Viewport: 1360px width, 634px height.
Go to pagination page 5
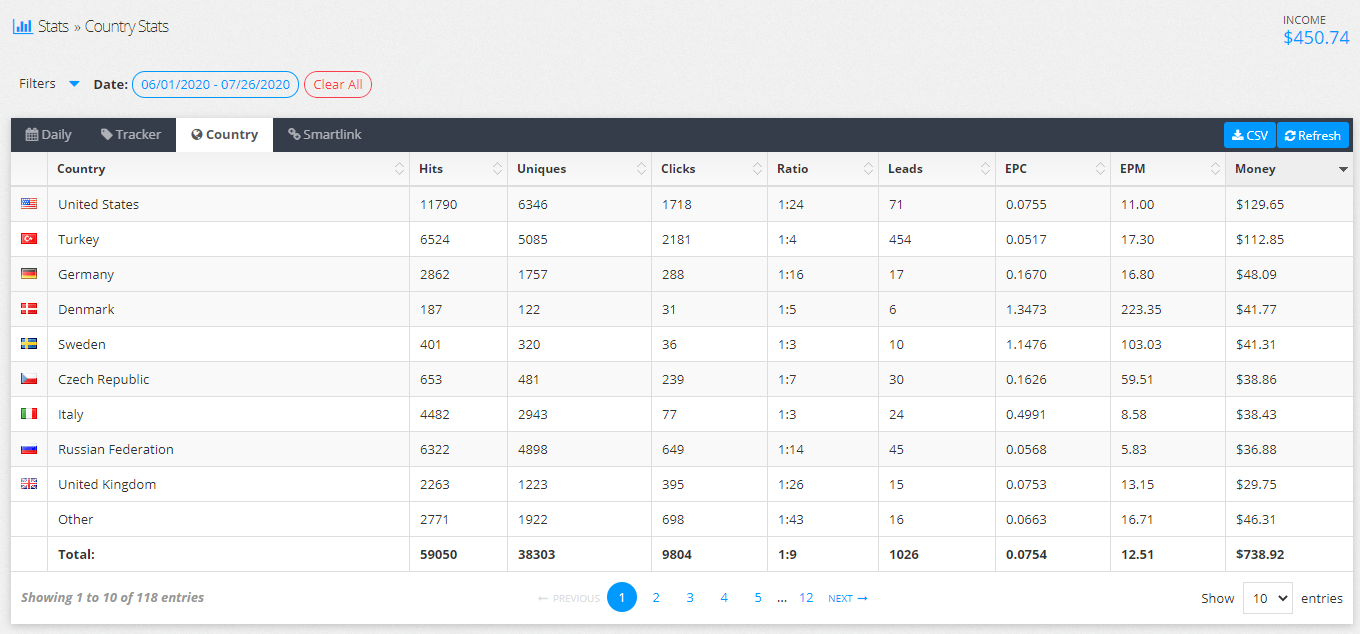click(x=758, y=598)
